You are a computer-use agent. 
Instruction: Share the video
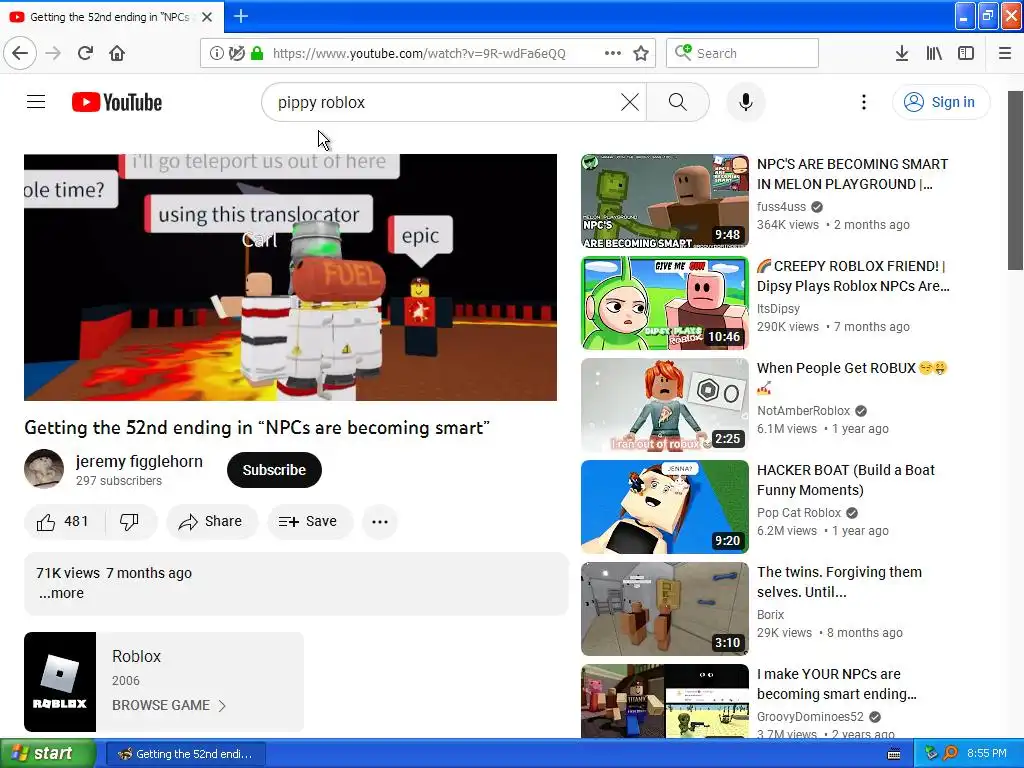pyautogui.click(x=212, y=521)
